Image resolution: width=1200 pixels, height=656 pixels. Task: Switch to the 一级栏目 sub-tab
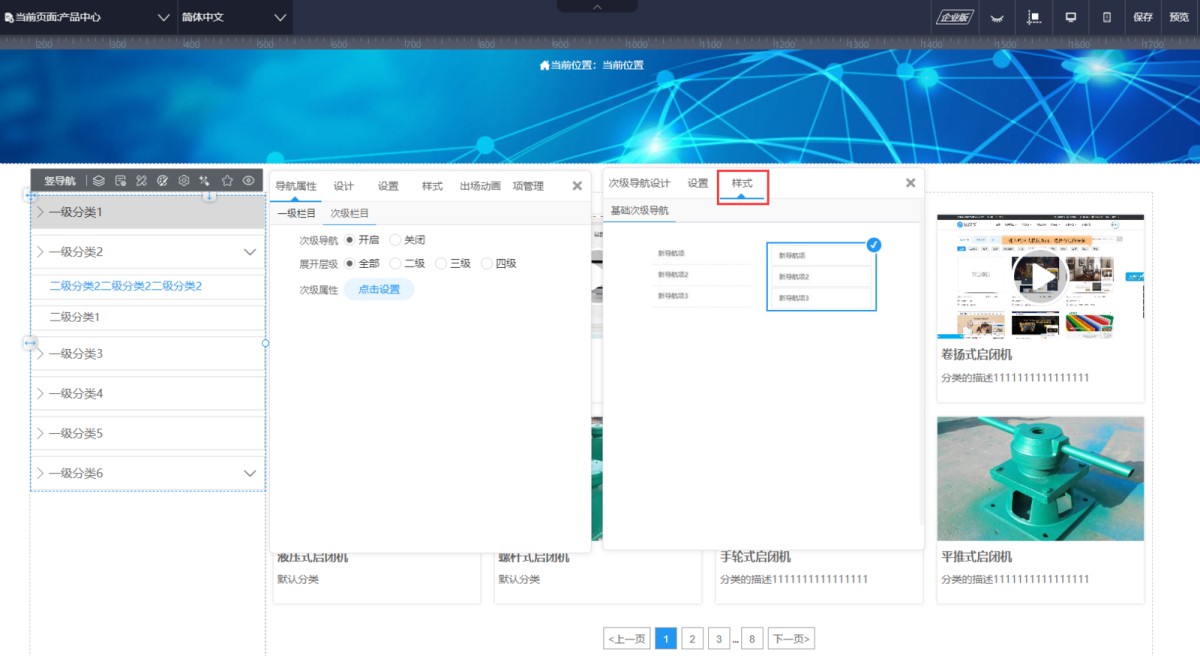point(296,213)
